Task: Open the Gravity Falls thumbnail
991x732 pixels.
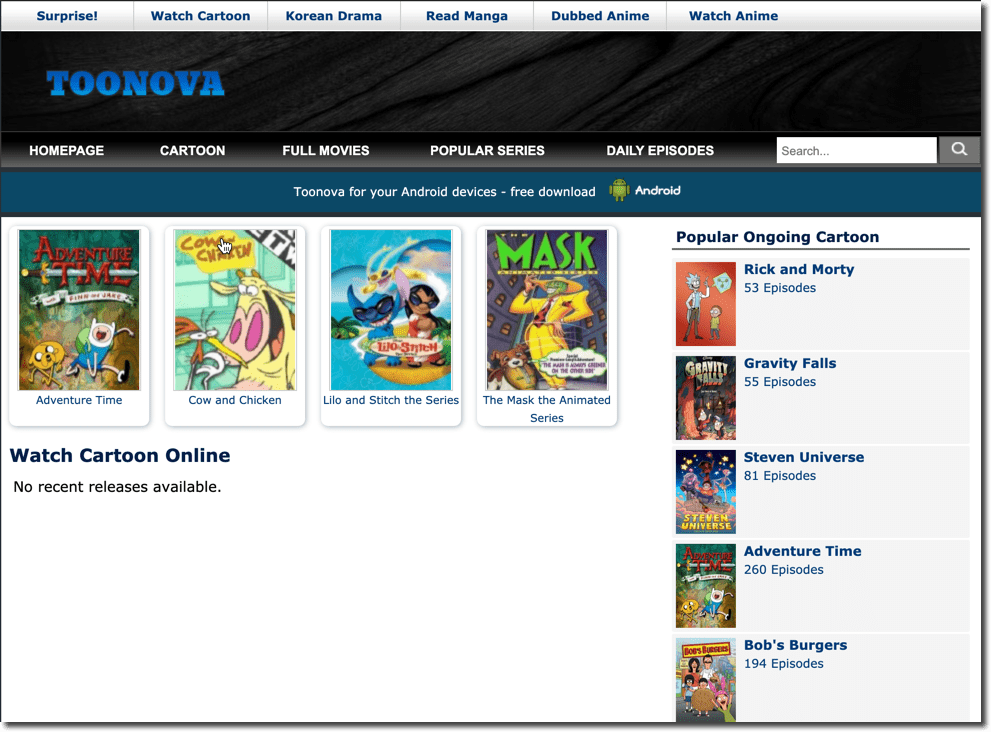Action: pyautogui.click(x=706, y=398)
